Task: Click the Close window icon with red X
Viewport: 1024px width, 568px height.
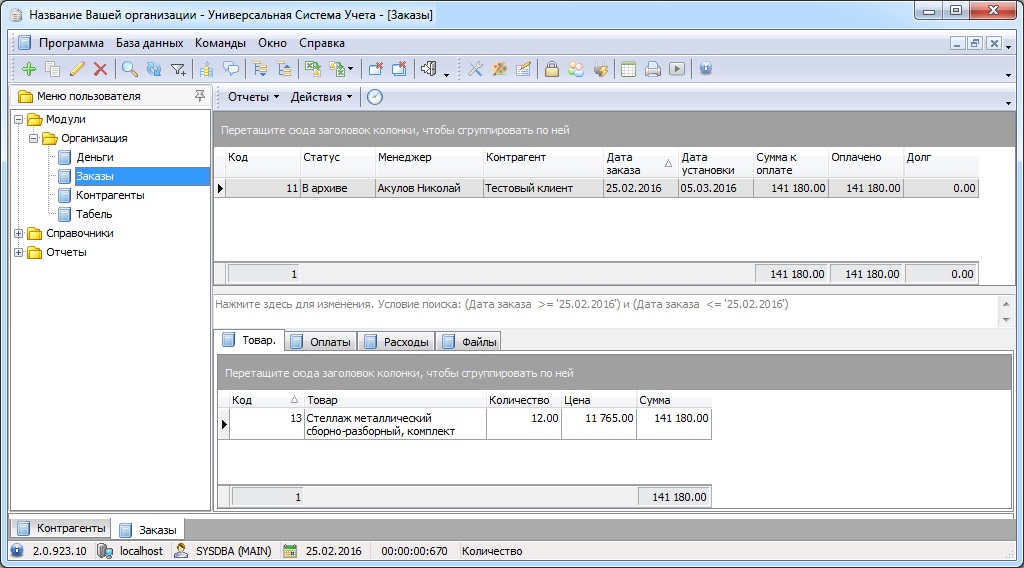Action: 376,69
